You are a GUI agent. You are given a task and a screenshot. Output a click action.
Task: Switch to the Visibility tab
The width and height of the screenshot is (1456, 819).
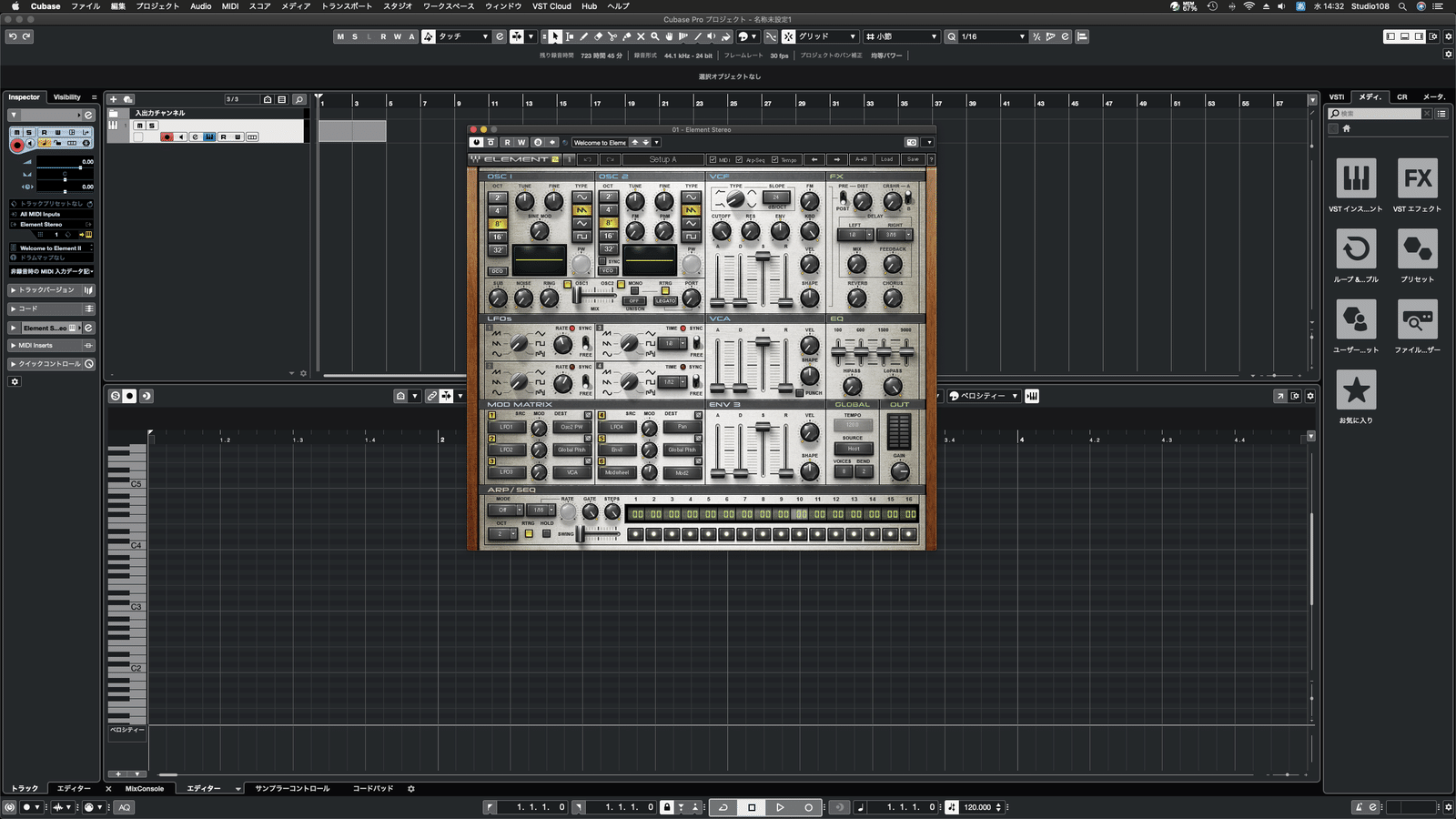pyautogui.click(x=66, y=97)
